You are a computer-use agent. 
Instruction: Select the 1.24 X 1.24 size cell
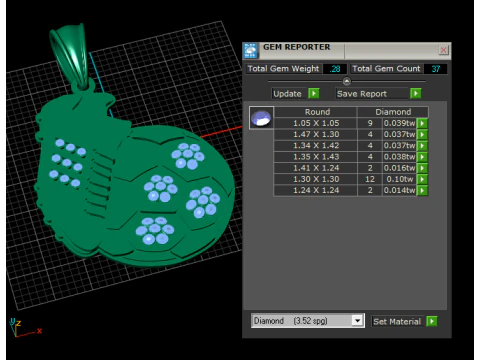pyautogui.click(x=316, y=190)
